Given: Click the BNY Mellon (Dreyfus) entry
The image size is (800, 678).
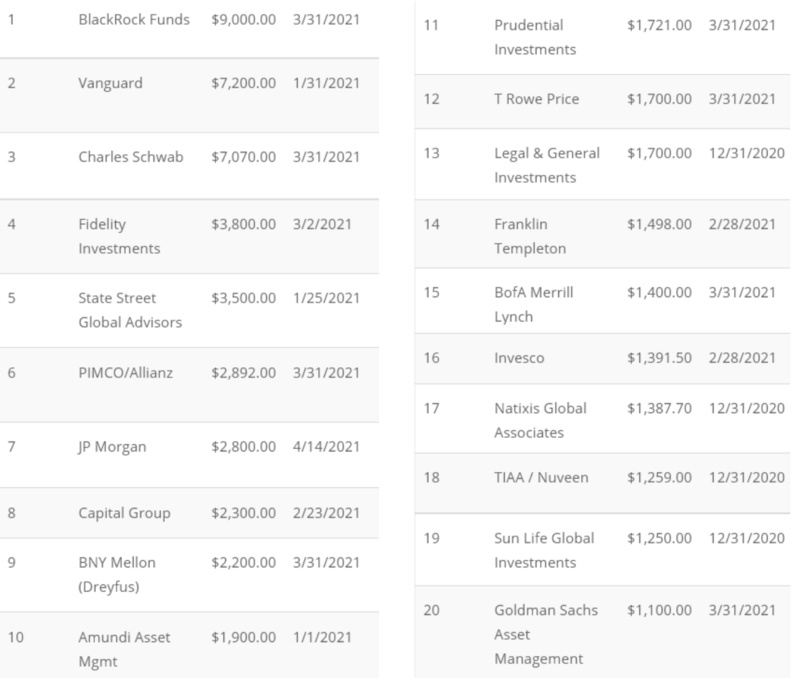Looking at the screenshot, I should (117, 574).
